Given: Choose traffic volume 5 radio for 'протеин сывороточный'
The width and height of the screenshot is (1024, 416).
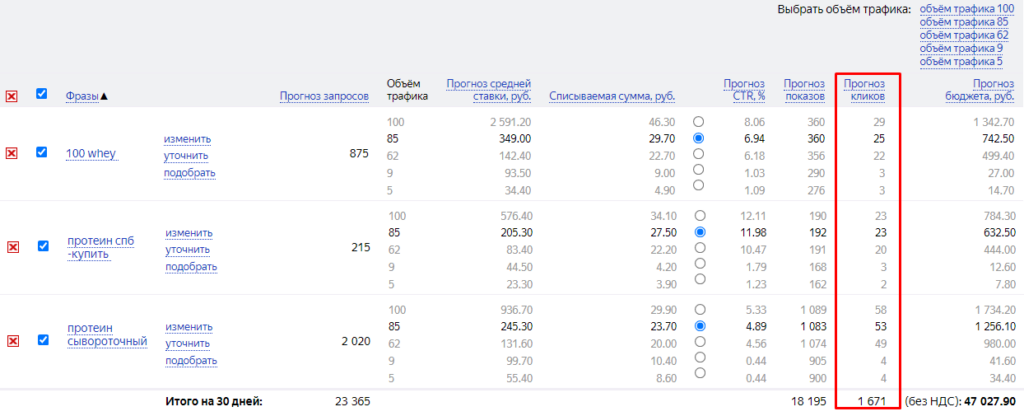Looking at the screenshot, I should coord(699,373).
